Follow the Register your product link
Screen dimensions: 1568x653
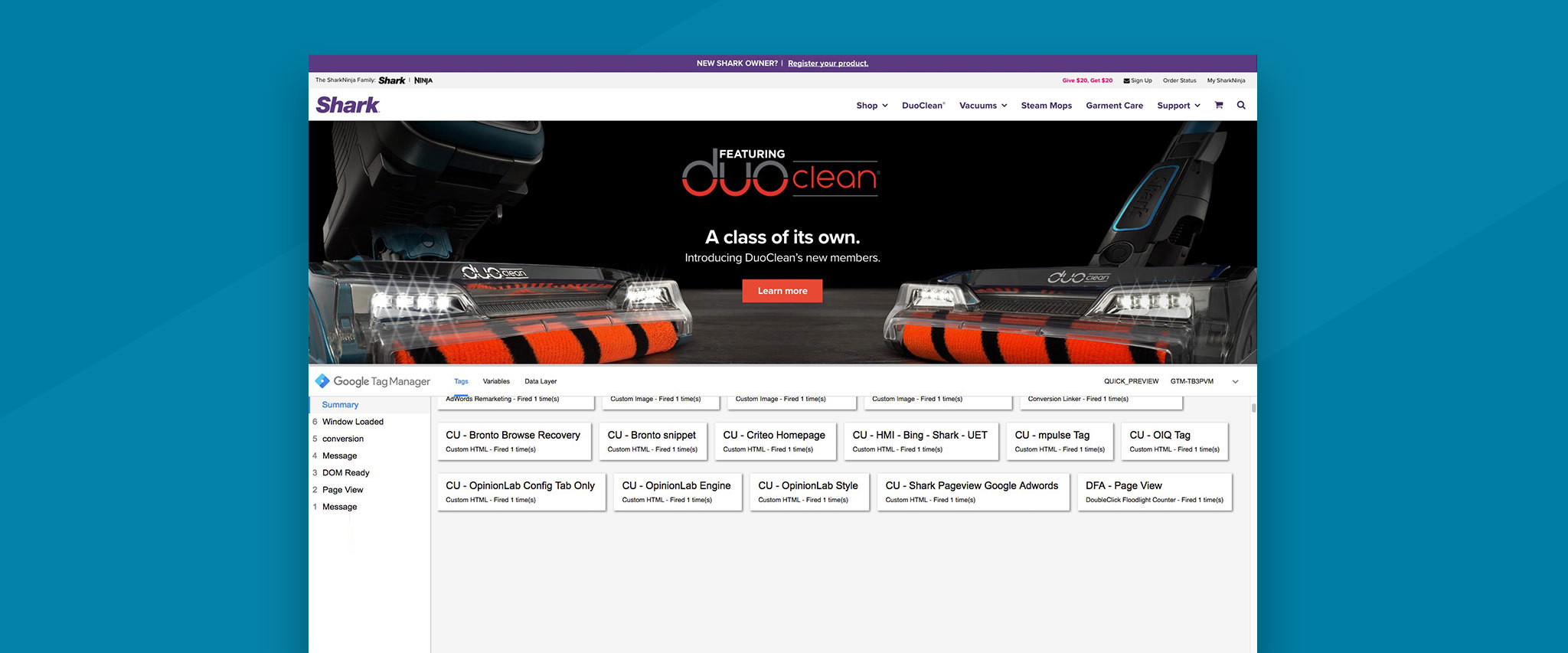tap(828, 64)
